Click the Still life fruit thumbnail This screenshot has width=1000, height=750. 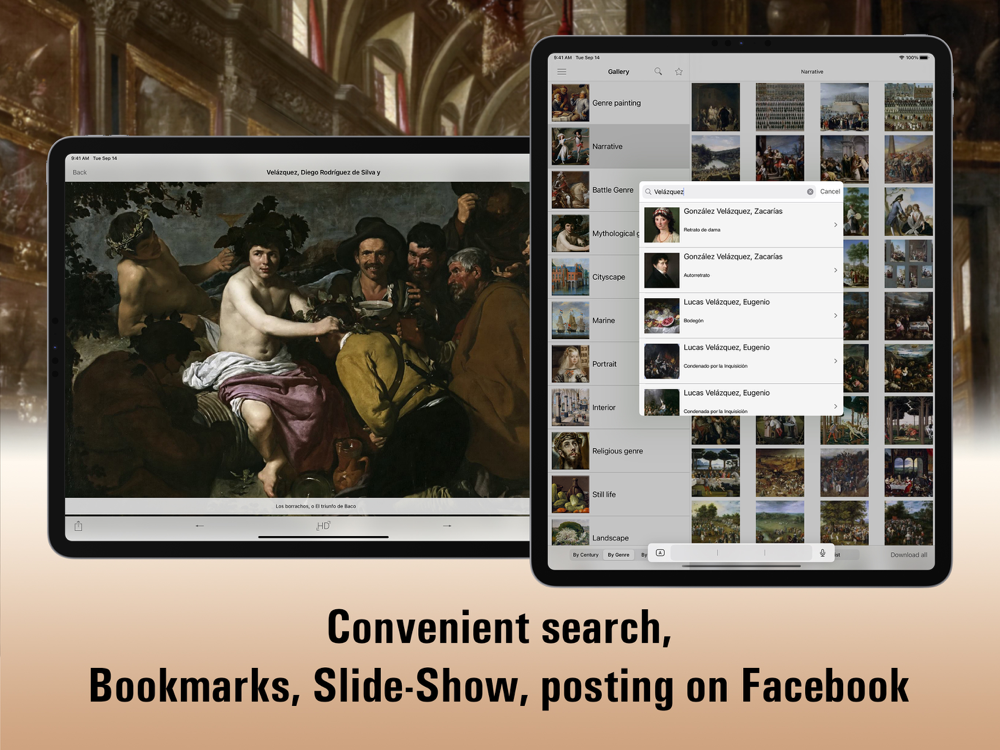(570, 494)
